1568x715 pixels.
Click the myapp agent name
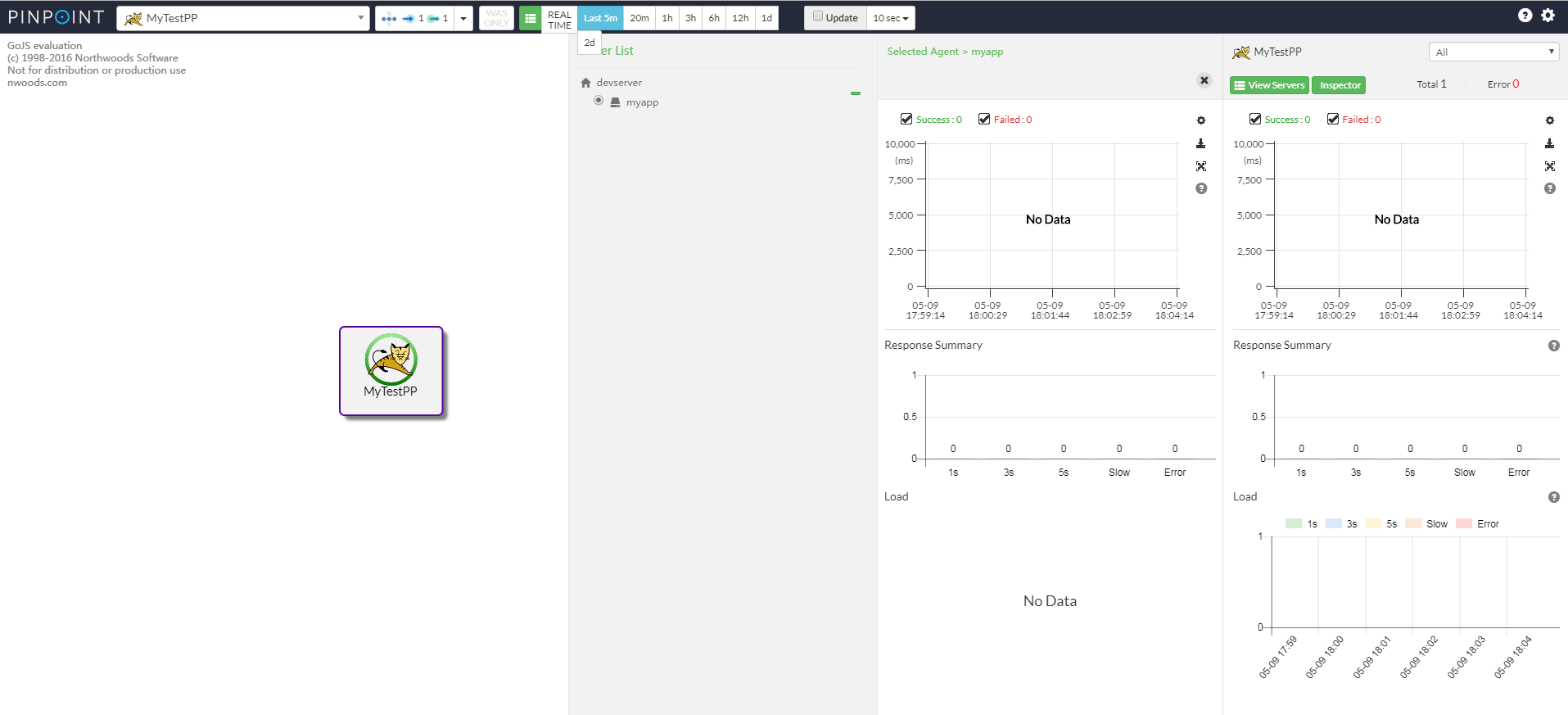[642, 102]
